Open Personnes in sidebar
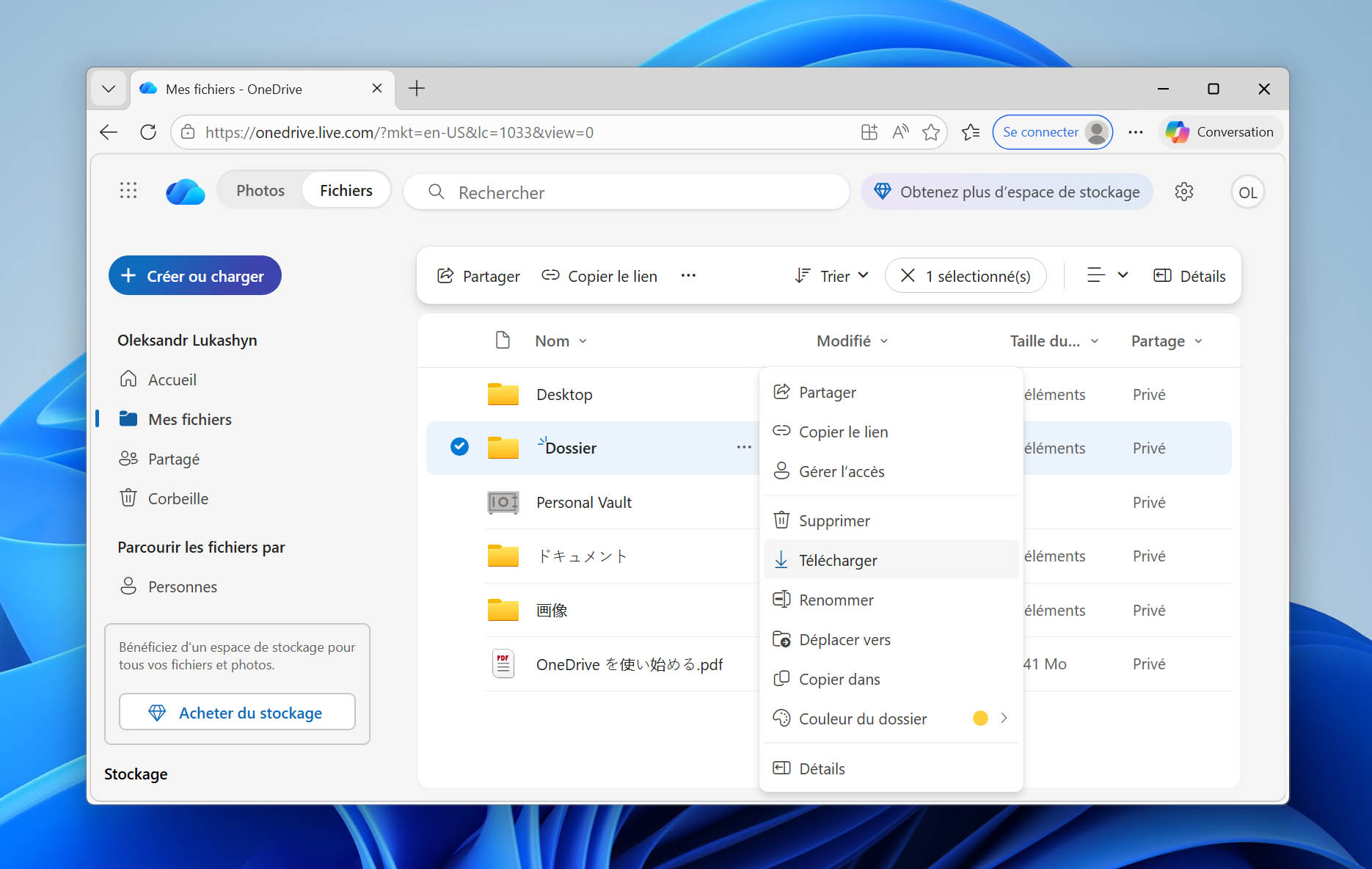Screen dimensions: 1372x869 point(168,586)
